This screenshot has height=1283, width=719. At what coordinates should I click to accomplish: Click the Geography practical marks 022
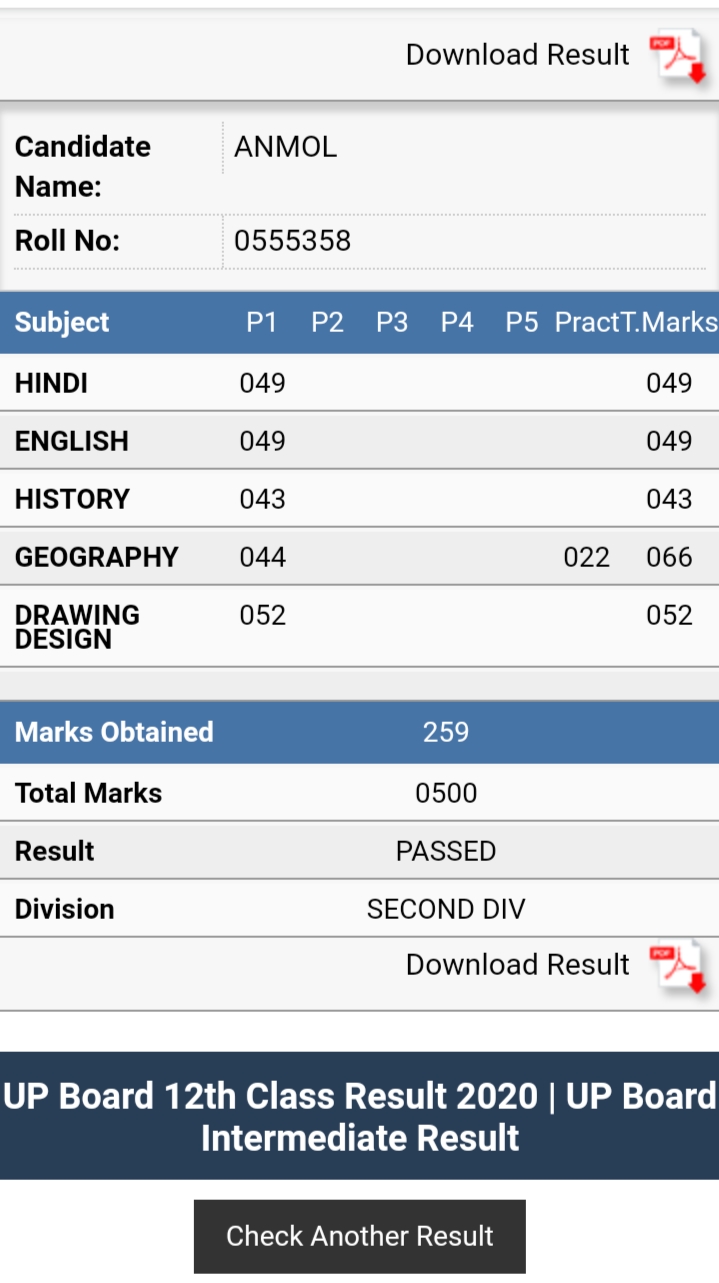(587, 557)
